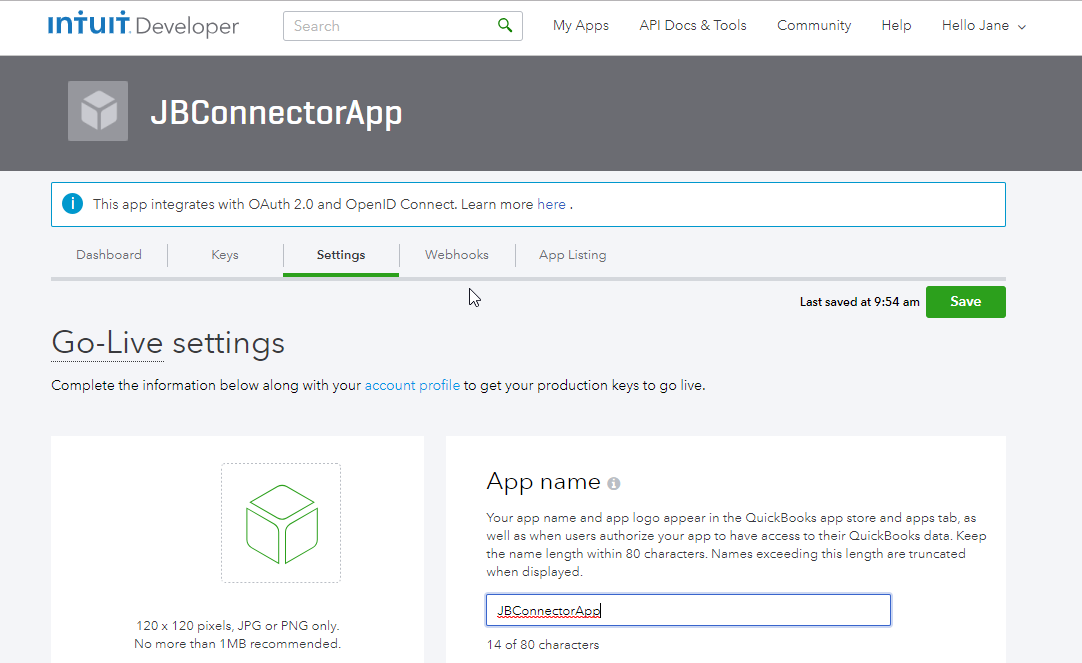Image resolution: width=1082 pixels, height=663 pixels.
Task: Open the App Listing tab
Action: pyautogui.click(x=572, y=255)
